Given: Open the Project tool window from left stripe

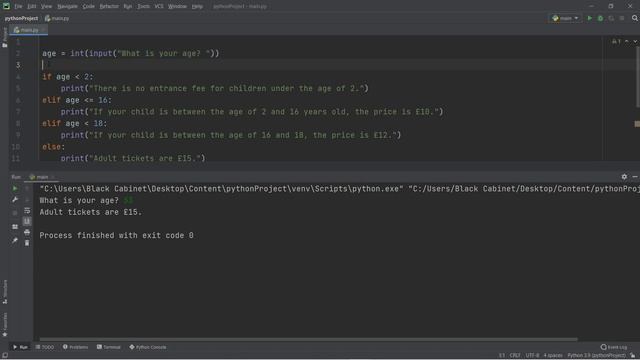Looking at the screenshot, I should pyautogui.click(x=4, y=38).
